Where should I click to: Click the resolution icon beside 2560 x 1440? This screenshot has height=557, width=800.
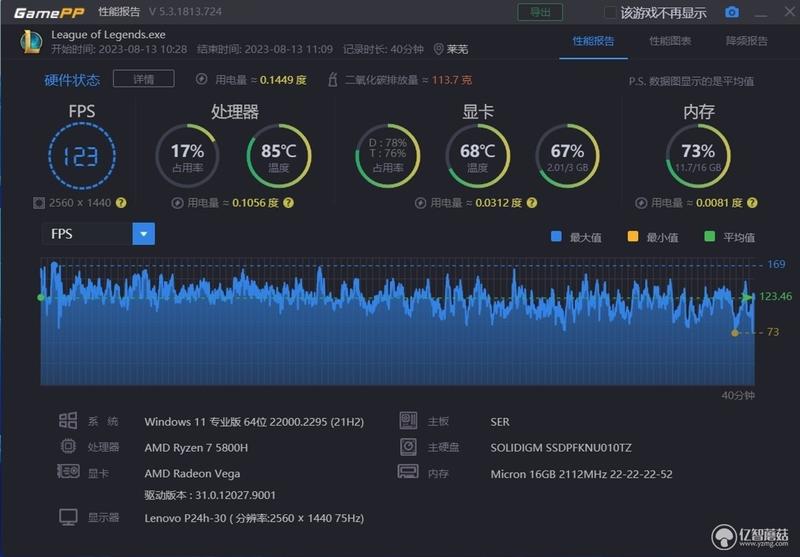[39, 203]
